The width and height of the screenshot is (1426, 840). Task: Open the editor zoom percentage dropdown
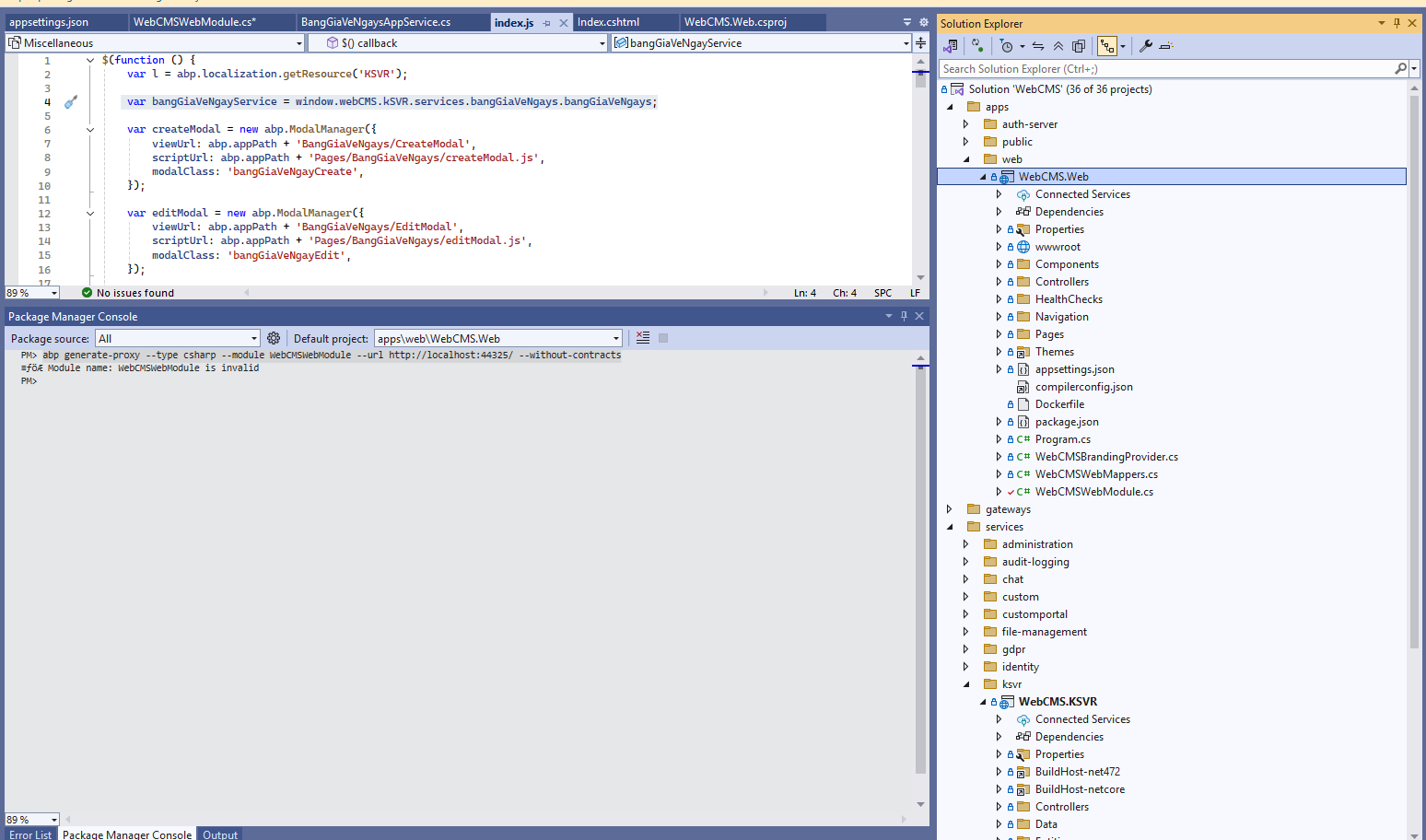(54, 293)
